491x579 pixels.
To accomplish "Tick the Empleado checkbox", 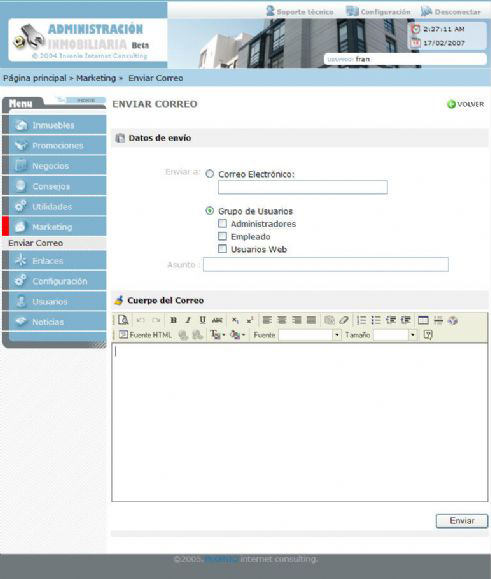I will click(222, 236).
